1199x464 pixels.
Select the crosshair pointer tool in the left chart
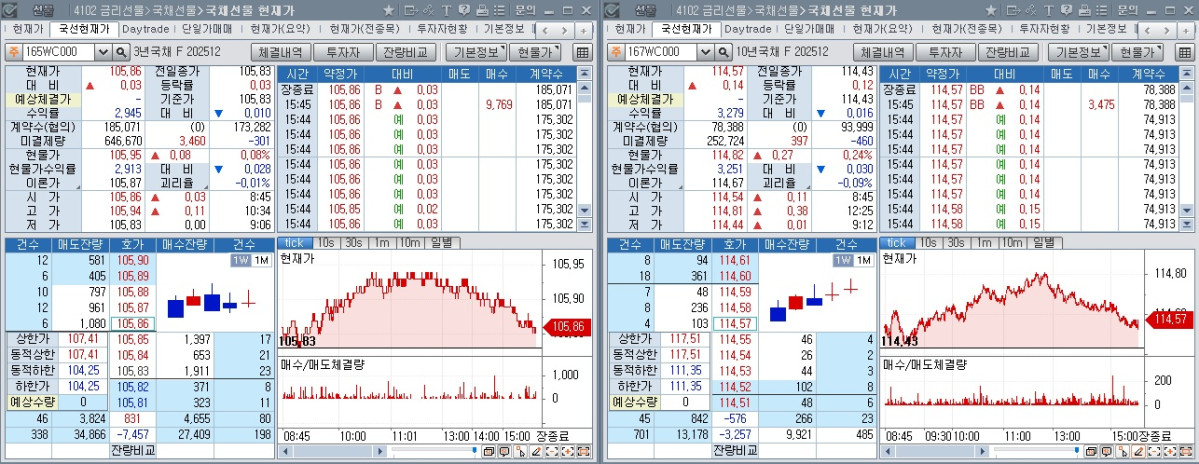coord(521,452)
